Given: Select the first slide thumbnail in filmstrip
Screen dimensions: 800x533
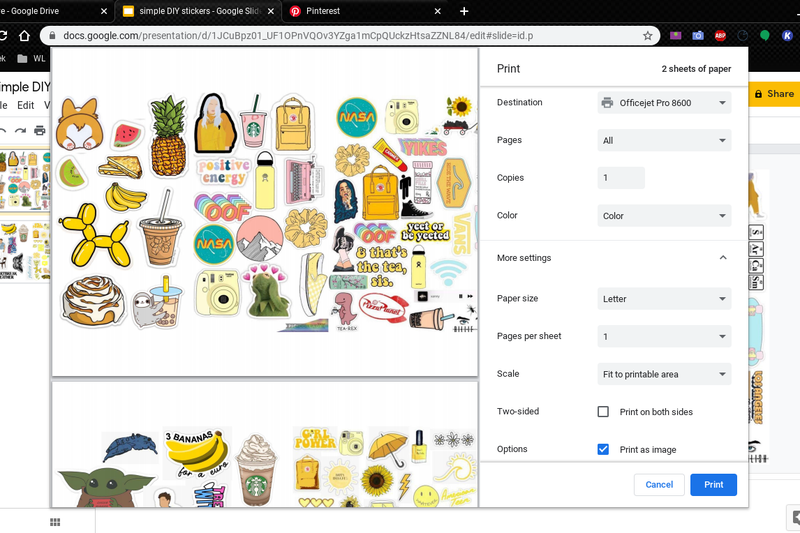Looking at the screenshot, I should tap(25, 181).
